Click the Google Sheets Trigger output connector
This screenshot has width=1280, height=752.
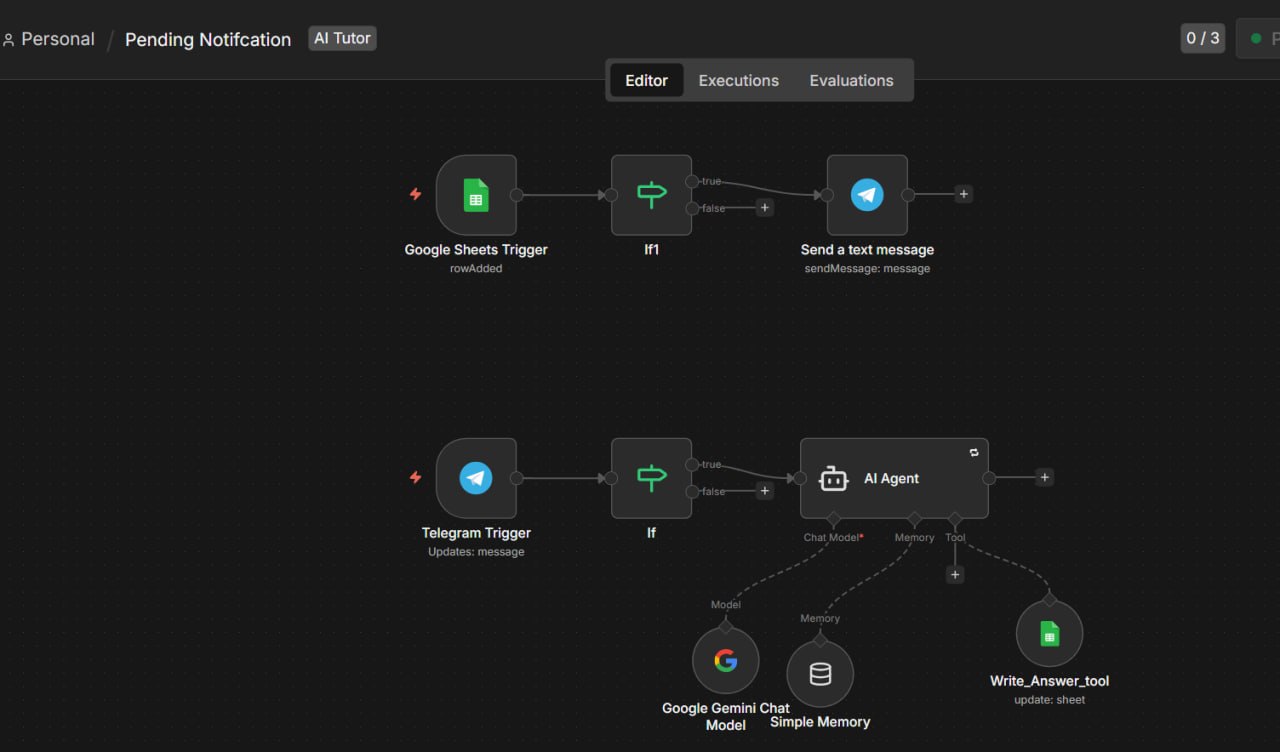pyautogui.click(x=517, y=195)
